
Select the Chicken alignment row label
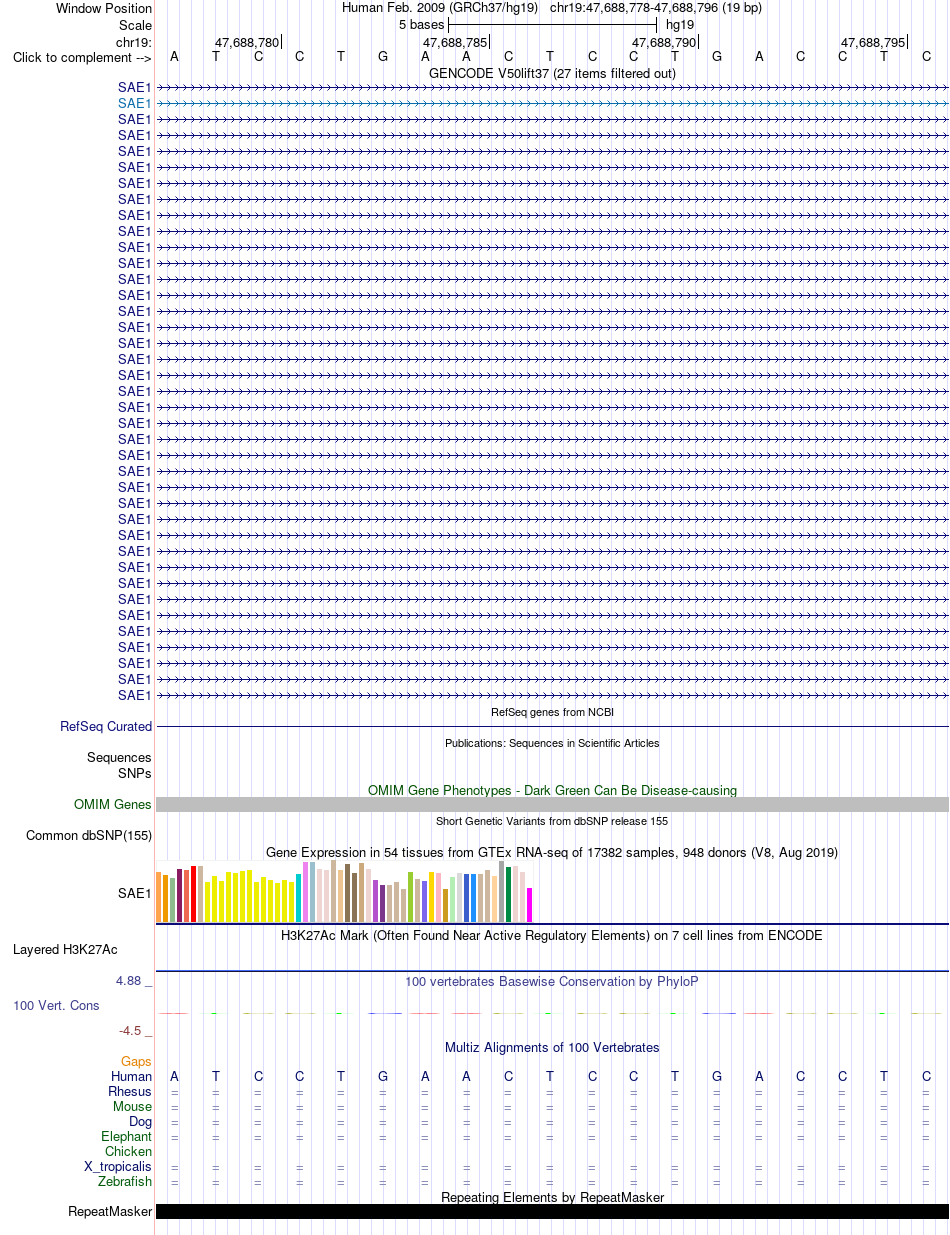[129, 1152]
